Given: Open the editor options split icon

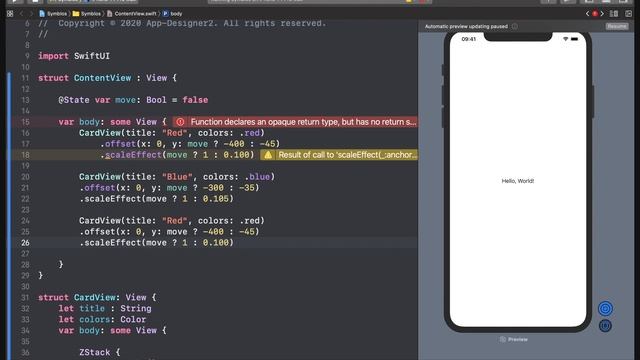Looking at the screenshot, I should tap(614, 13).
